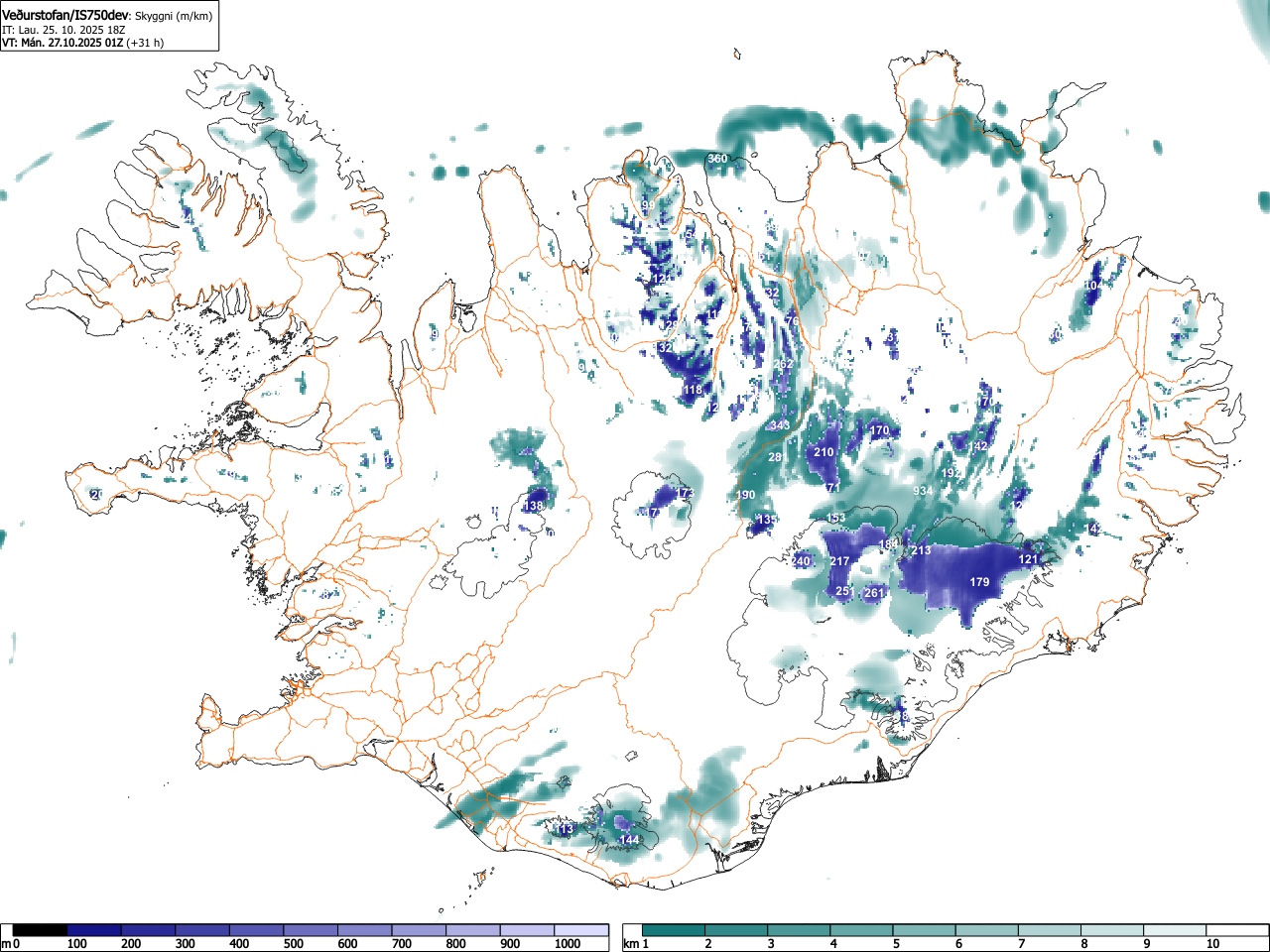1270x952 pixels.
Task: Click the 192 visibility value
Action: tap(951, 473)
